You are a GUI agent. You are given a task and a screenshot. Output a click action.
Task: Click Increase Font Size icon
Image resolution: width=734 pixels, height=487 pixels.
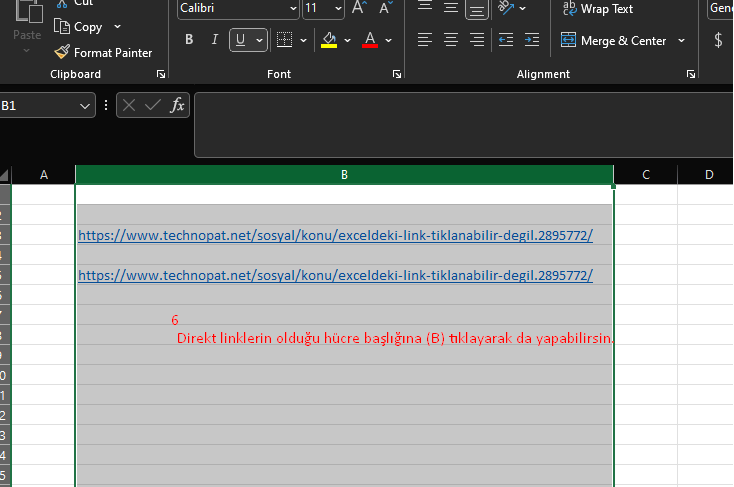359,7
